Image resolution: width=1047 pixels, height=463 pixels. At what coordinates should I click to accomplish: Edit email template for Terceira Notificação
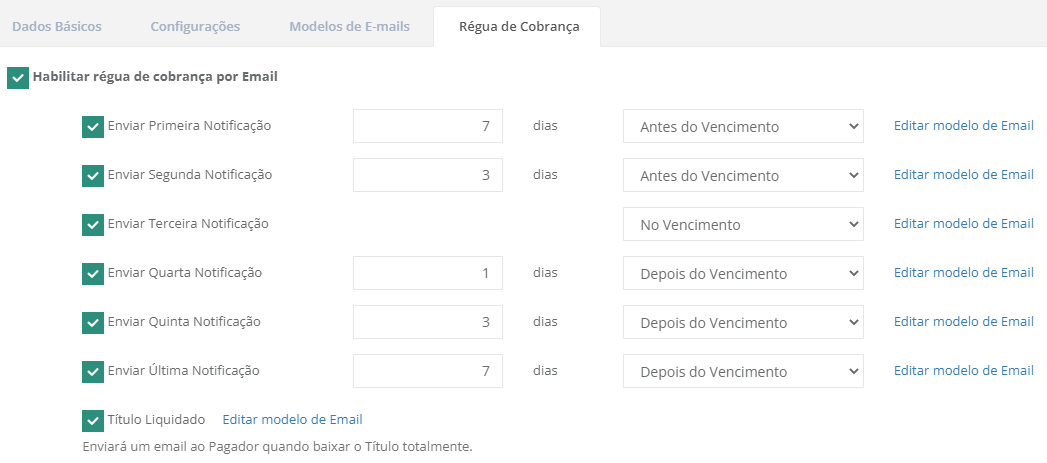coord(963,224)
